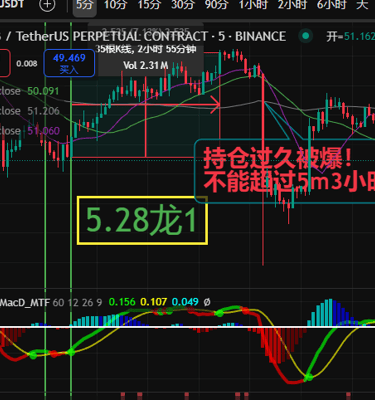Image resolution: width=375 pixels, height=400 pixels.
Task: Click the 35根K线 measurement label
Action: [146, 49]
